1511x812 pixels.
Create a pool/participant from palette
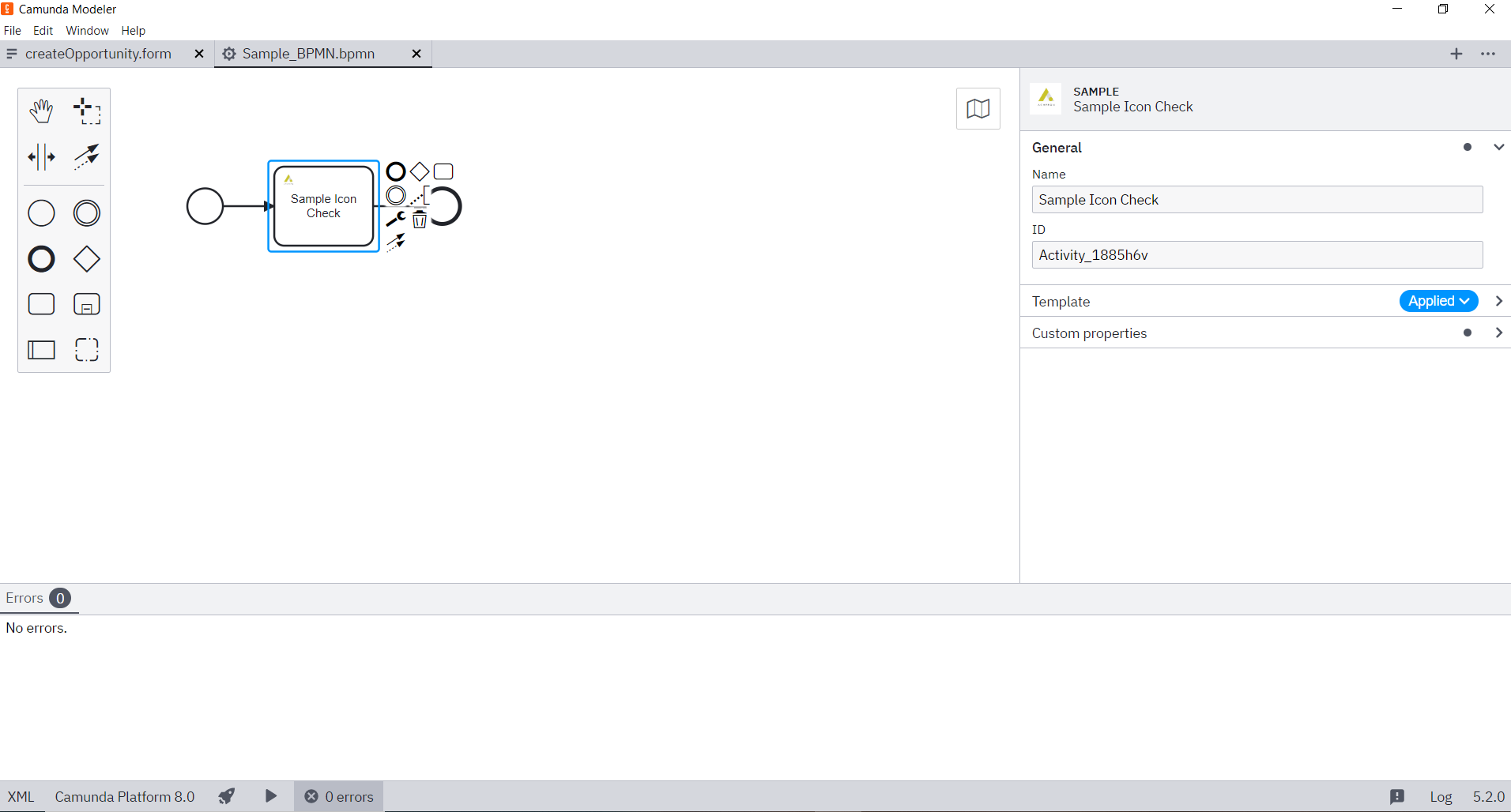[x=41, y=350]
